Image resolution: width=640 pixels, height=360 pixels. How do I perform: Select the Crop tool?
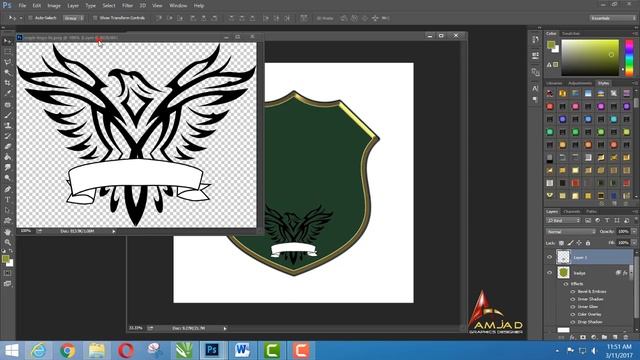pos(7,83)
